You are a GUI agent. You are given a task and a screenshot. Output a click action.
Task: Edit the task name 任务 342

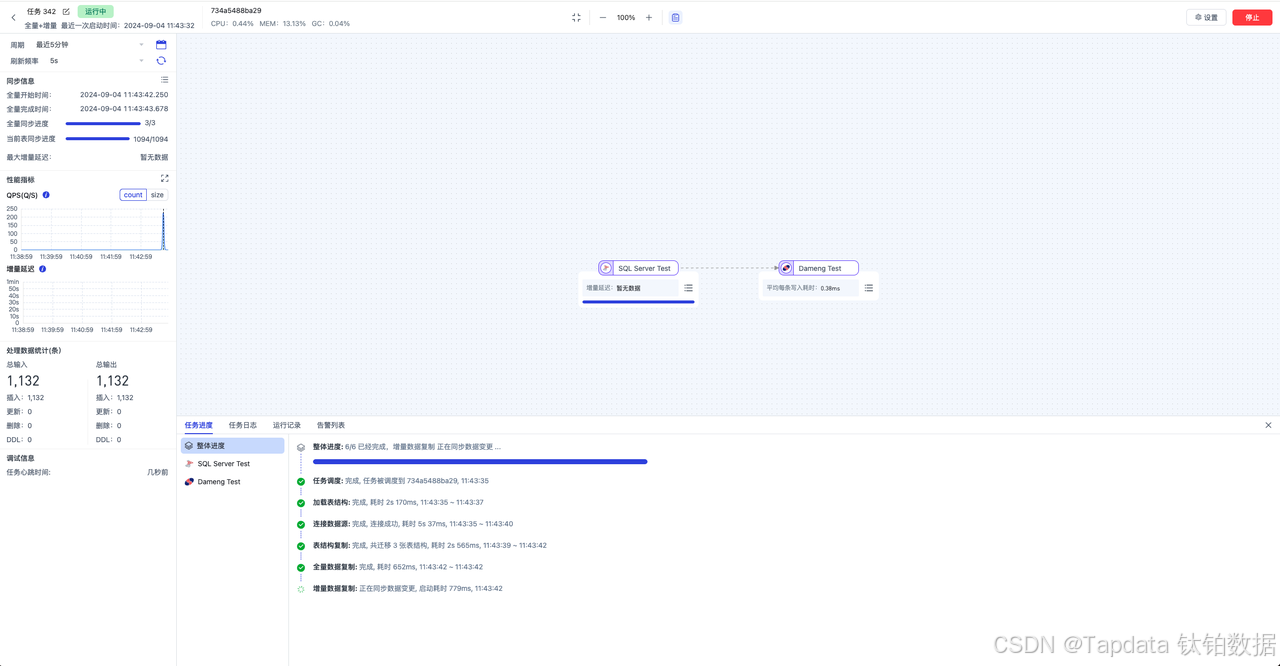coord(66,12)
